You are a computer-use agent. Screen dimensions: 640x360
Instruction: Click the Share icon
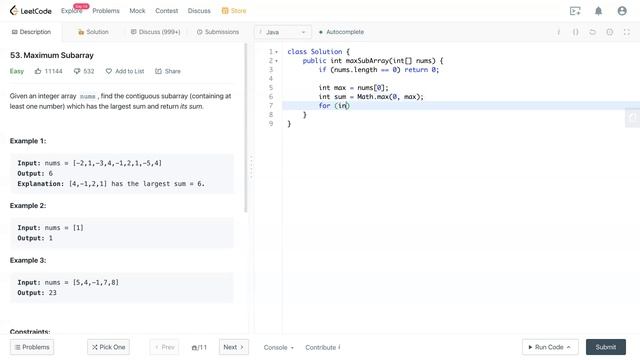158,71
